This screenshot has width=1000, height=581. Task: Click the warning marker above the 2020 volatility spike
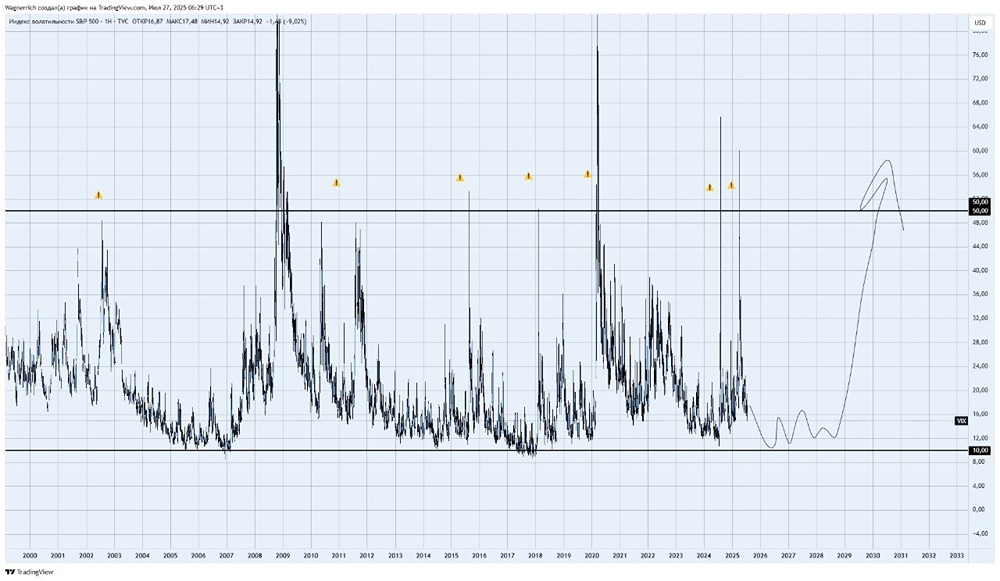[589, 173]
